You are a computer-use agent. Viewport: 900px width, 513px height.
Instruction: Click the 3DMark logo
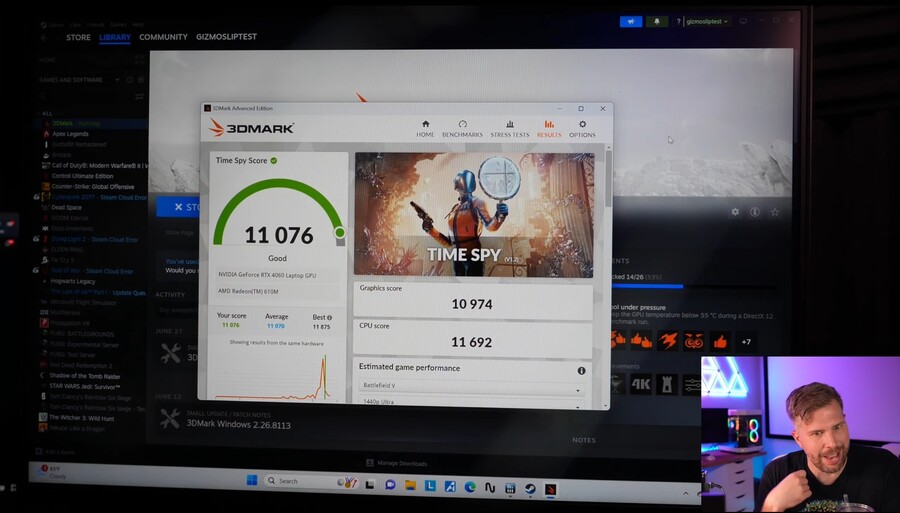point(251,127)
